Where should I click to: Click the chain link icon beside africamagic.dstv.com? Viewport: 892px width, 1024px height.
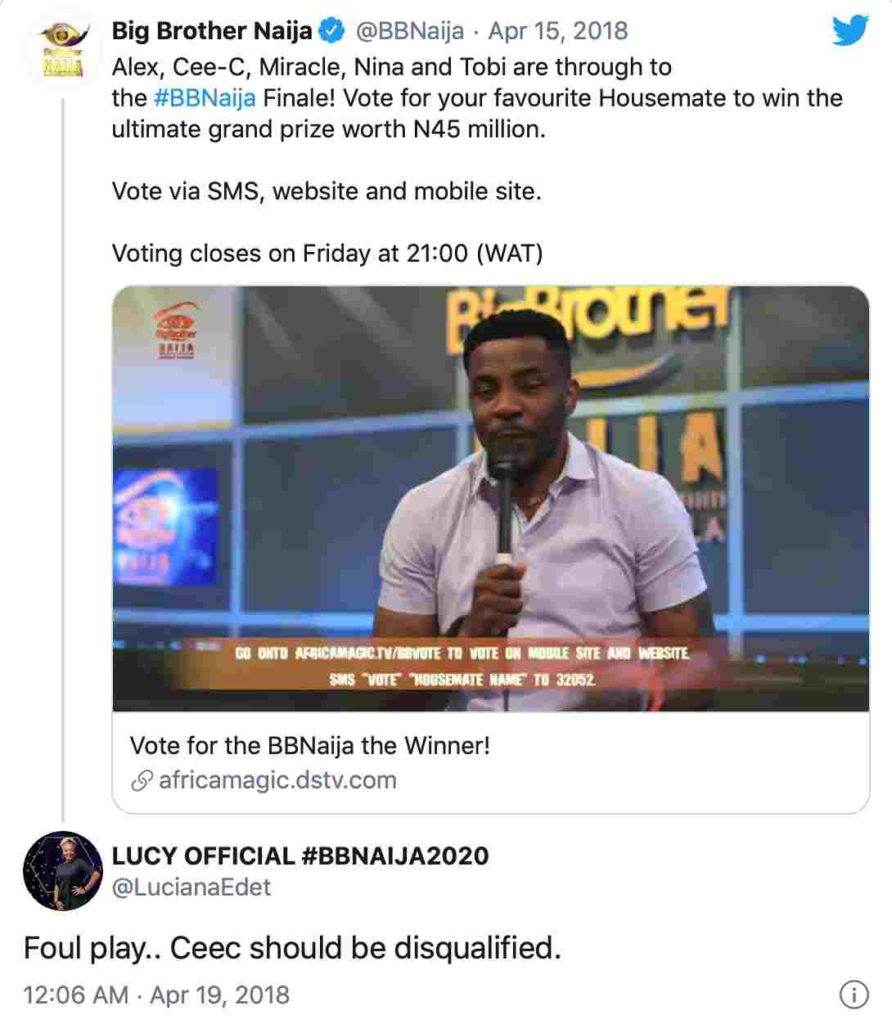(141, 780)
